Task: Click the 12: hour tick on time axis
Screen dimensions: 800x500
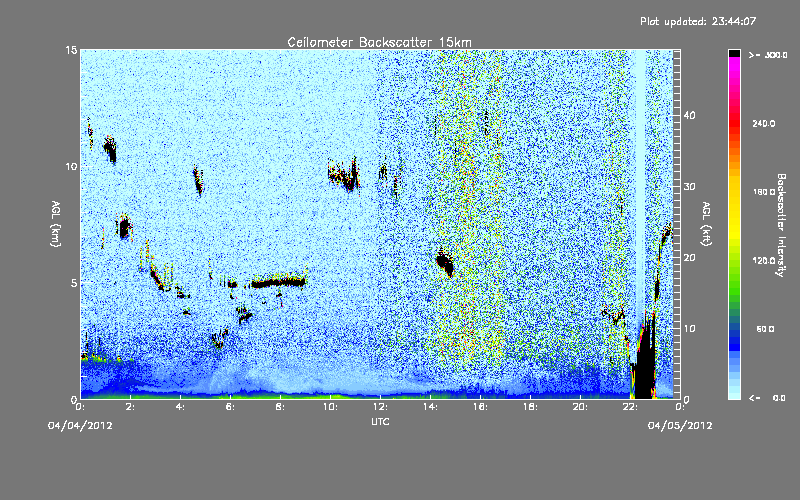Action: click(380, 407)
